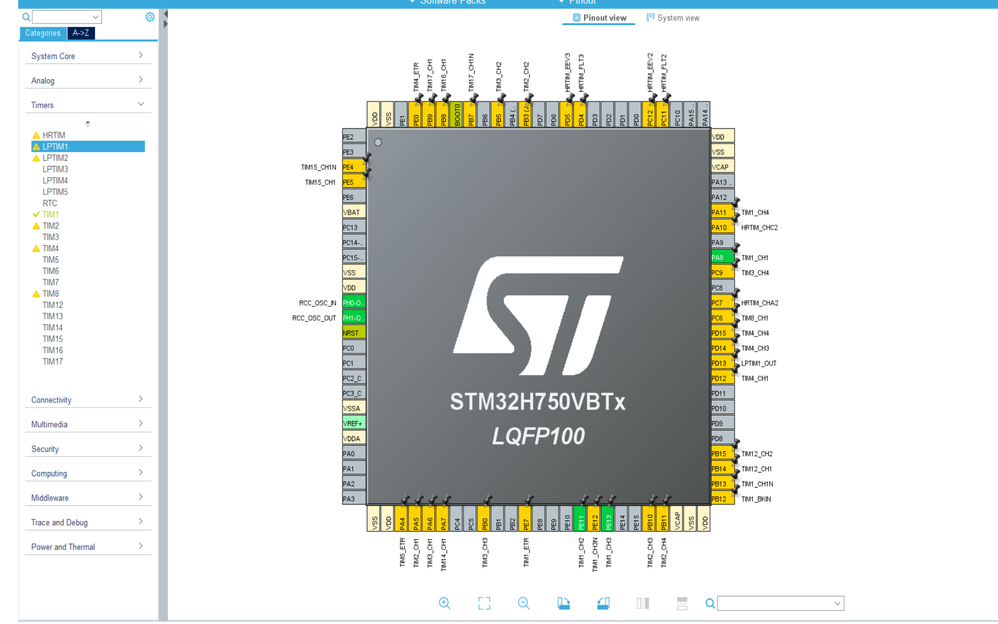Click the PB12 pin, TIM1_BKIN
Image resolution: width=998 pixels, height=624 pixels.
(x=722, y=499)
